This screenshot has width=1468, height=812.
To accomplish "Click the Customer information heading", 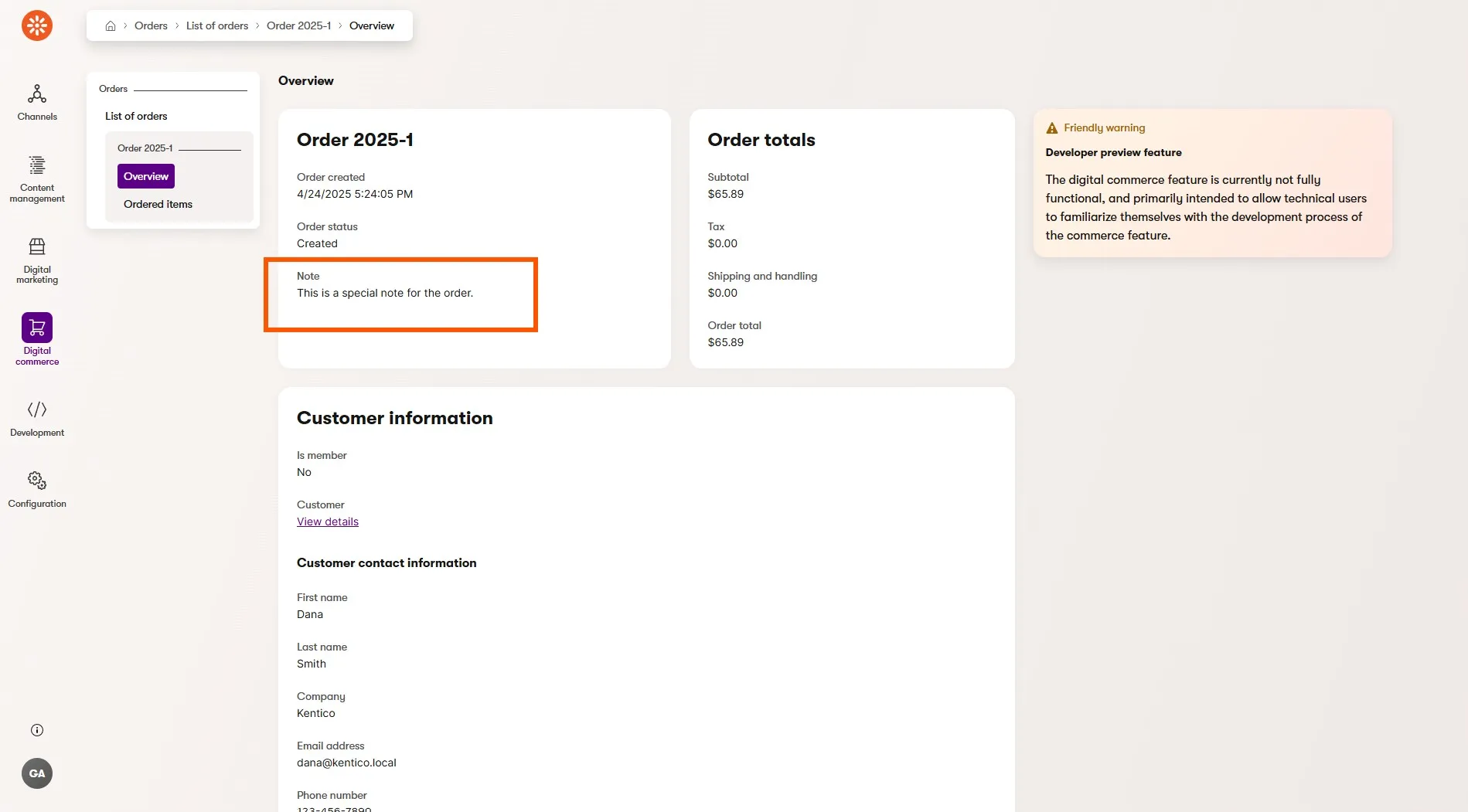I will pos(395,418).
